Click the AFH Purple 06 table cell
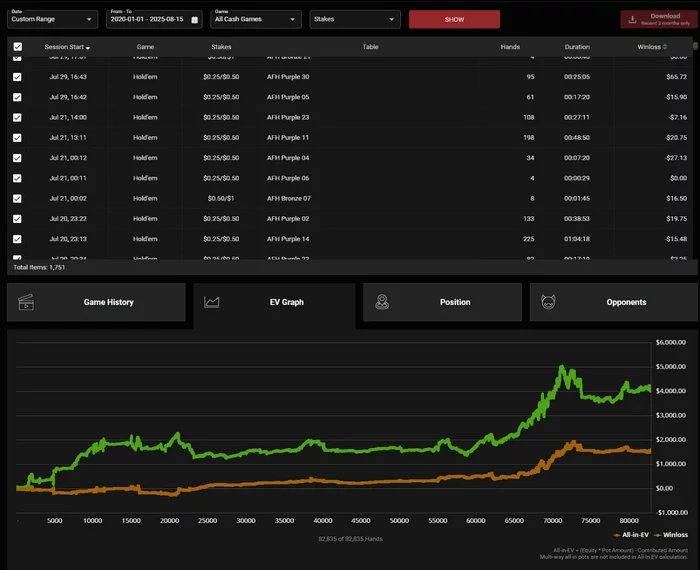Screen dimensions: 700x570 tap(288, 178)
